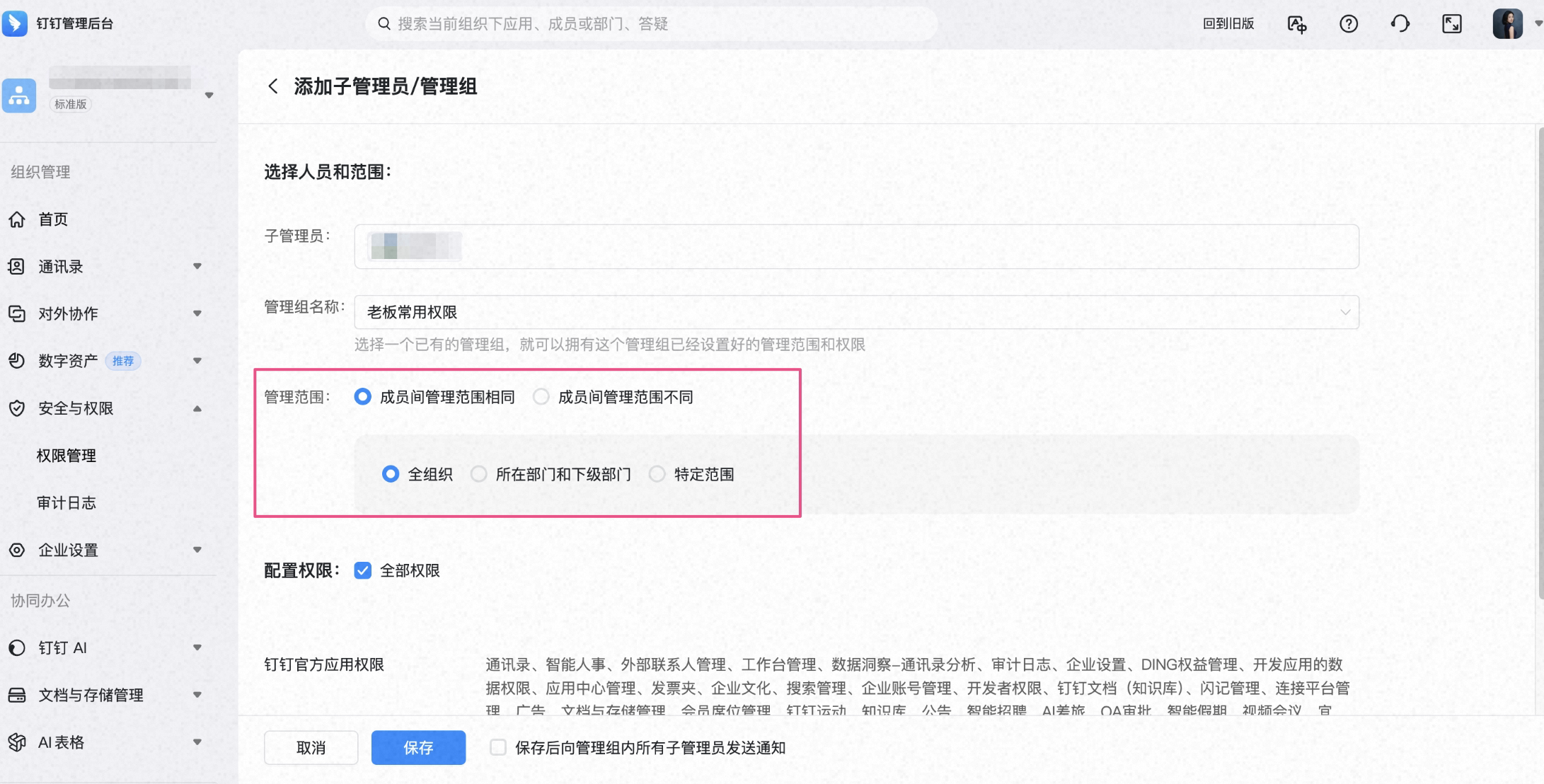Check 保存后向管理组内所有子管理员发送通知 box
Image resolution: width=1544 pixels, height=784 pixels.
point(498,747)
